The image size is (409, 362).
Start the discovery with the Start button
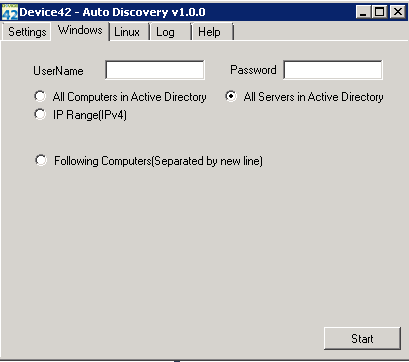click(362, 338)
